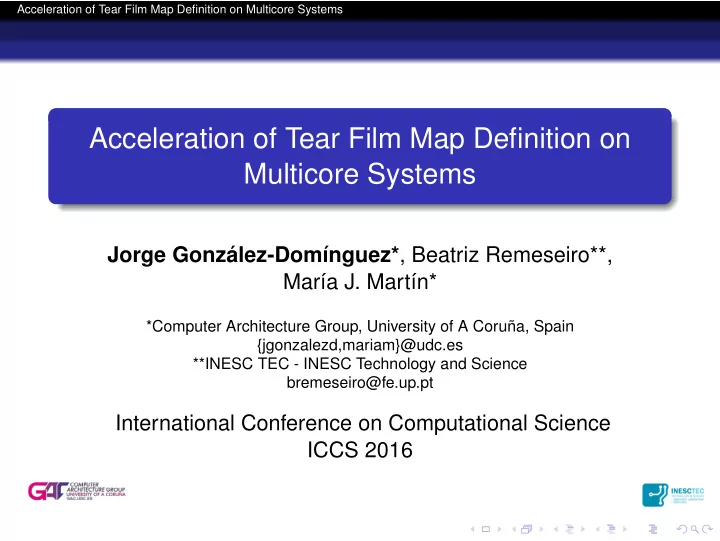The image size is (720, 541).
Task: Click the 'ICCS 2016' text
Action: click(x=360, y=450)
